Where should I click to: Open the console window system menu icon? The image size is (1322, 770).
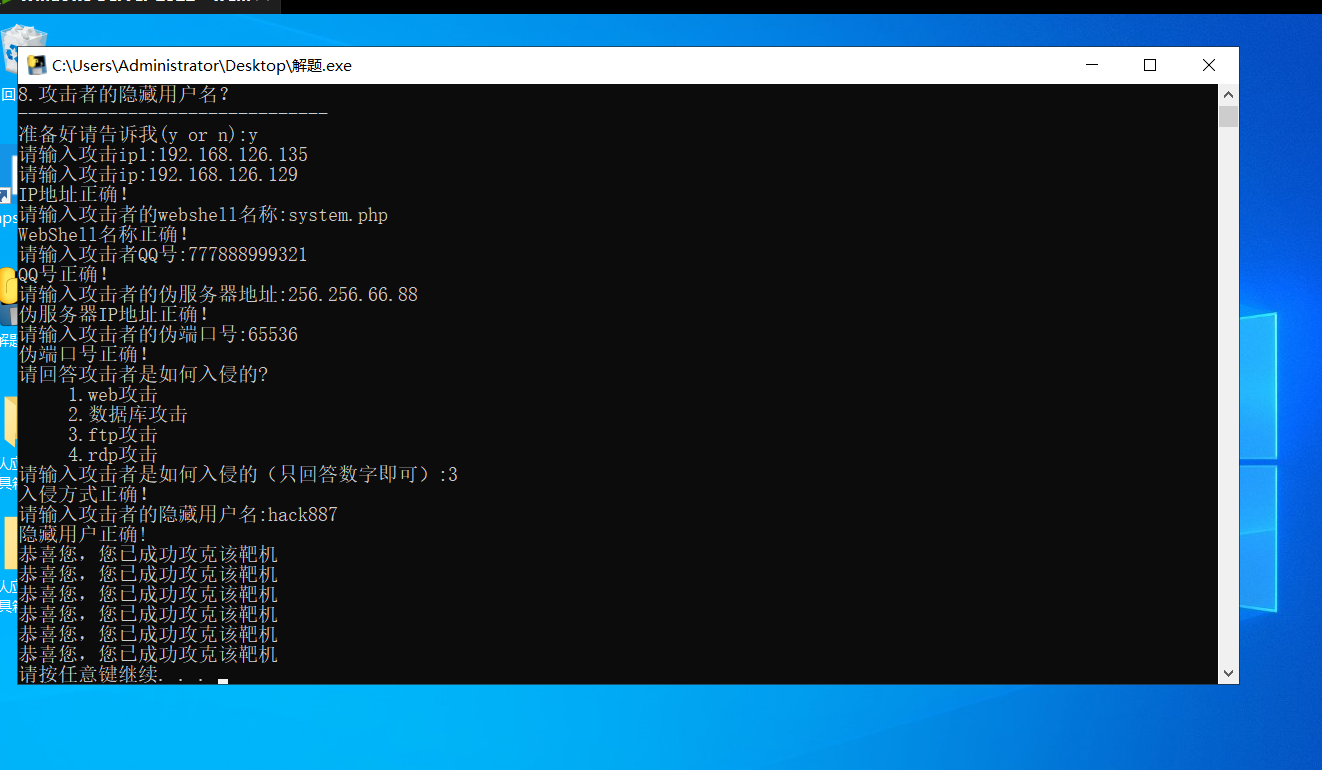[x=36, y=65]
